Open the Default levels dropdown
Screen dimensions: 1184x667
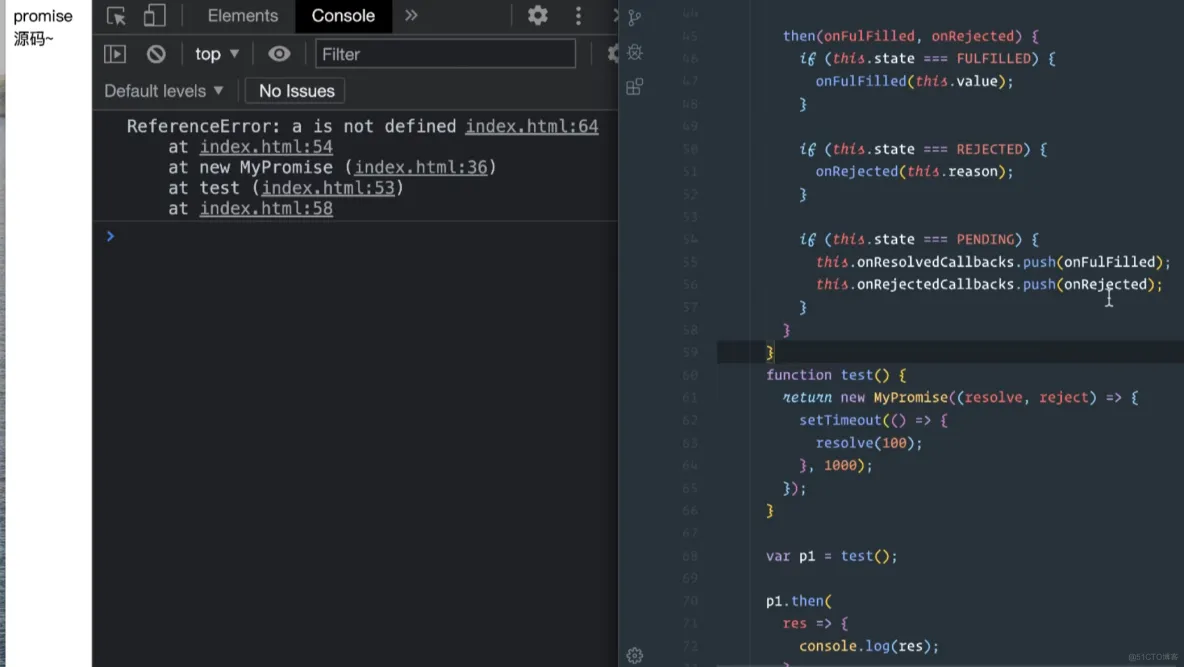164,91
